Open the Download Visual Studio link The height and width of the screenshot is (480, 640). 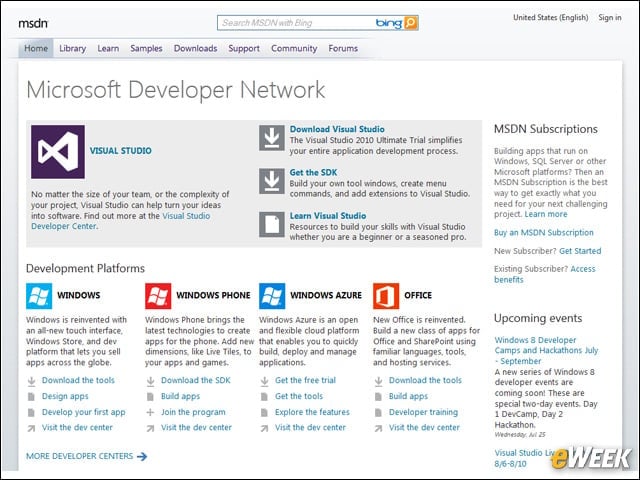coord(337,129)
